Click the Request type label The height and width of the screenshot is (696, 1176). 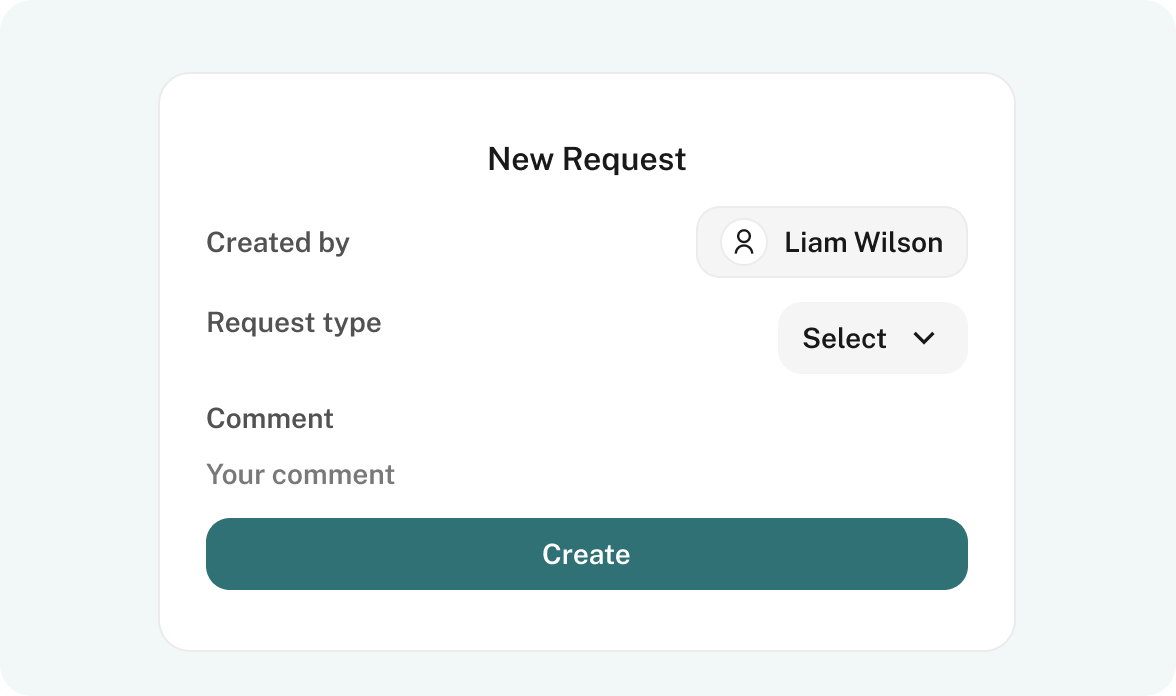pyautogui.click(x=294, y=323)
